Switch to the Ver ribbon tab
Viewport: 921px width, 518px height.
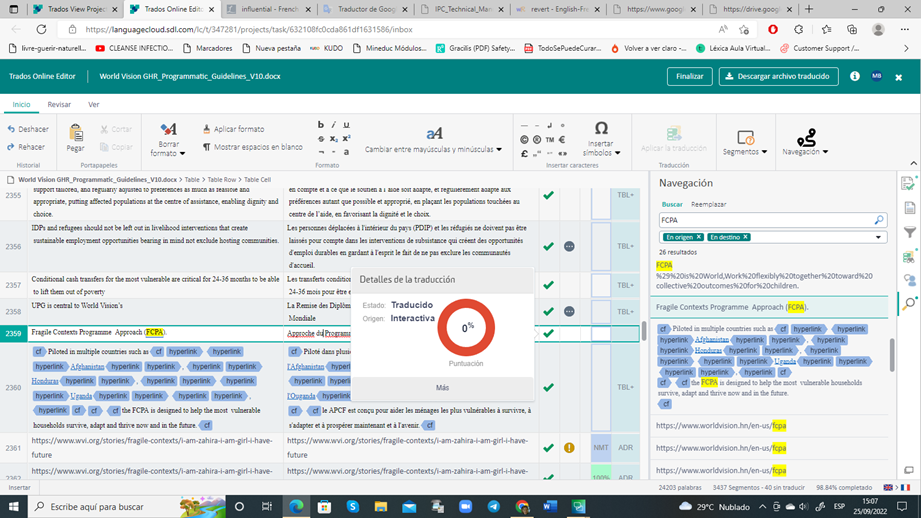pyautogui.click(x=93, y=105)
